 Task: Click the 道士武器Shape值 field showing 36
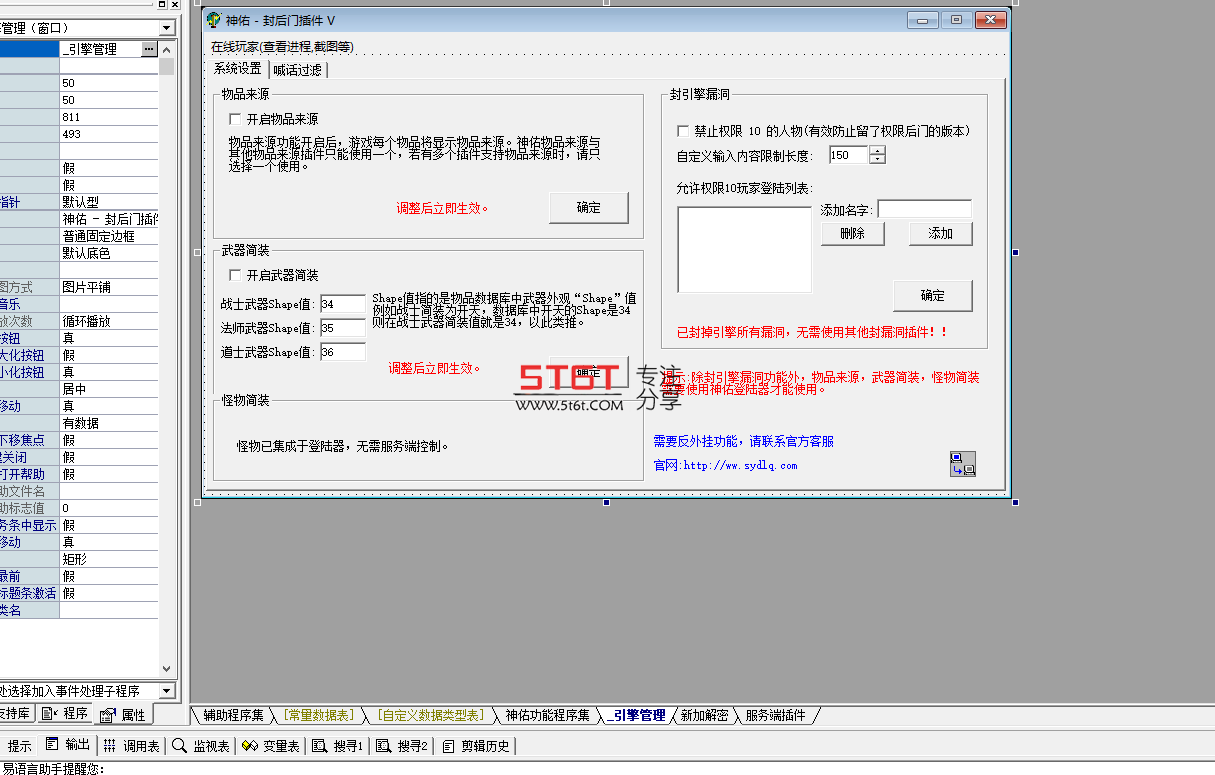point(343,352)
